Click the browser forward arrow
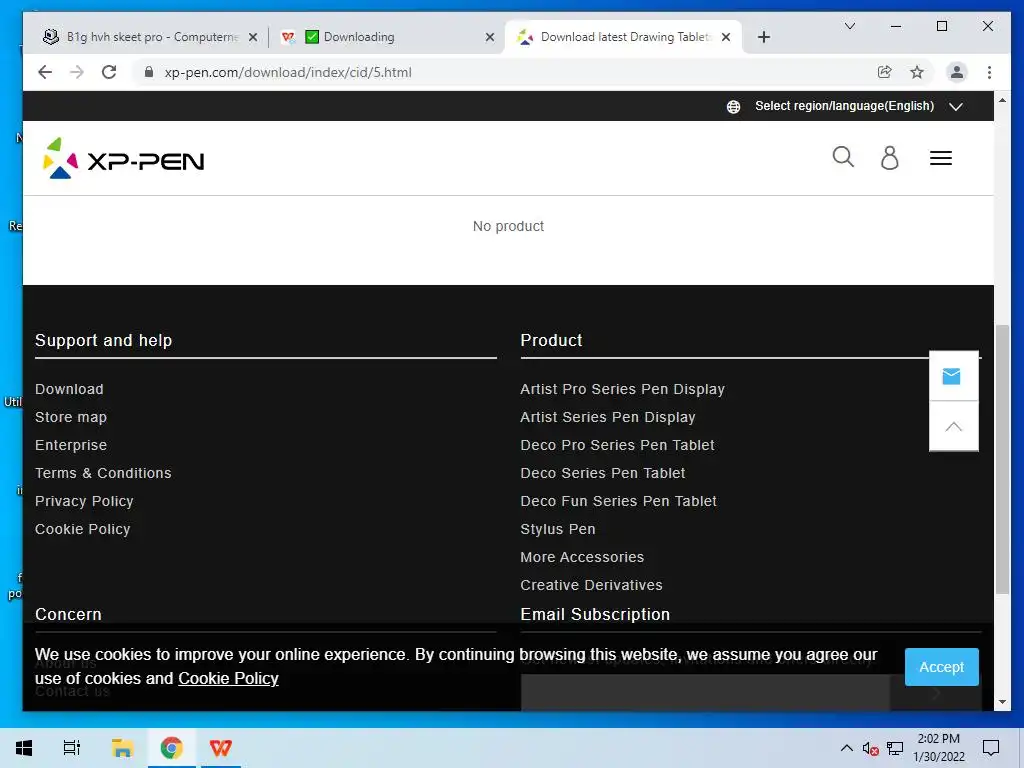 (x=77, y=72)
